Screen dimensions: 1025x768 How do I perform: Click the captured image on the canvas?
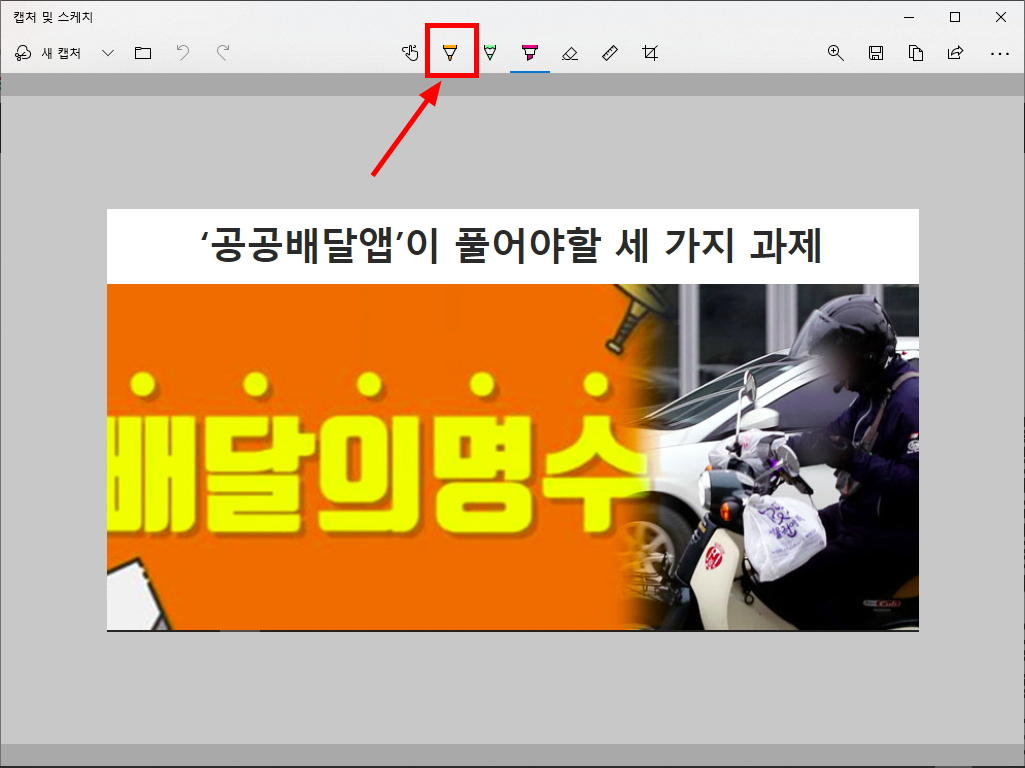click(512, 420)
